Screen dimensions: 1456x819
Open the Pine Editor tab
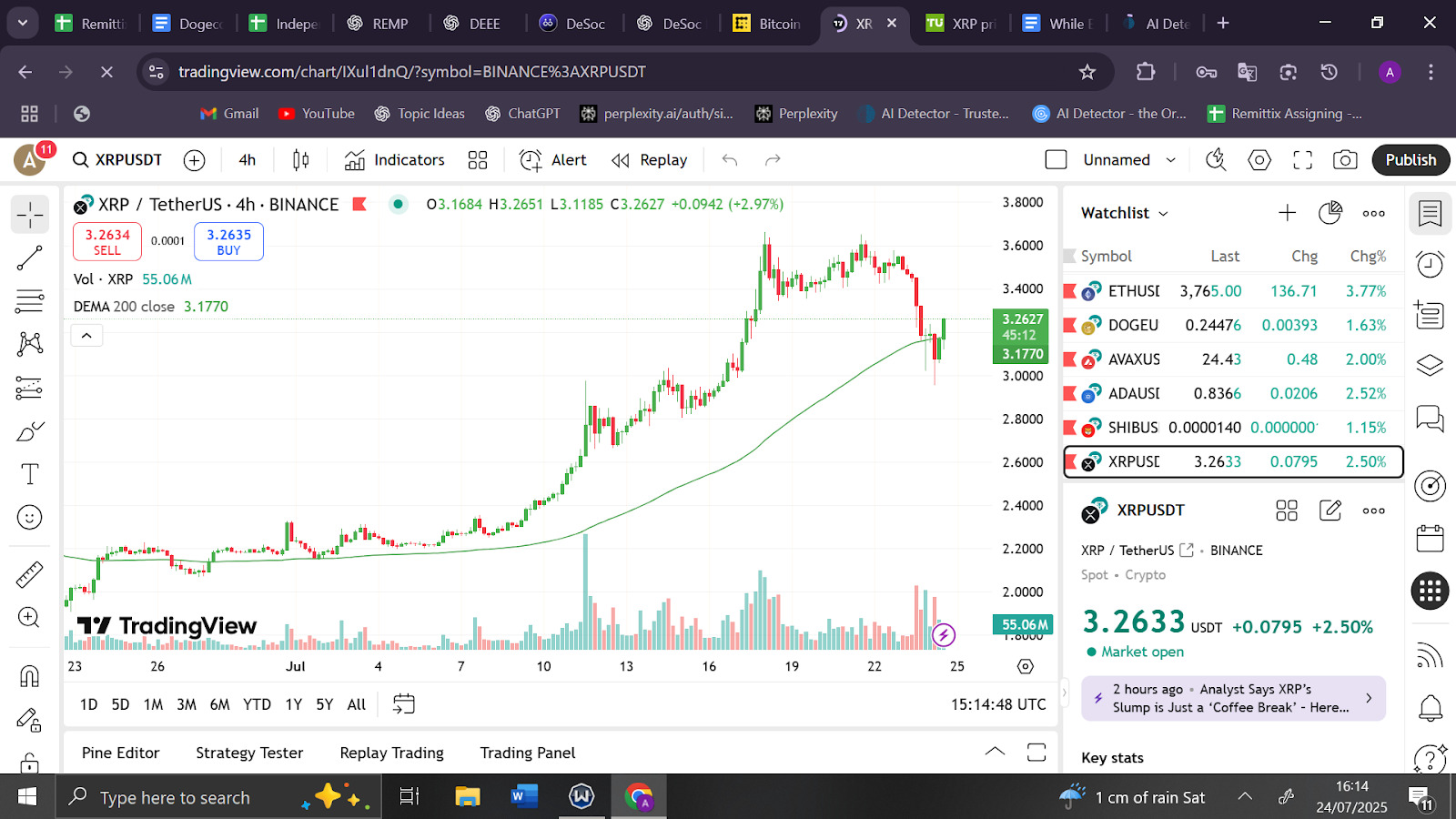pos(120,753)
